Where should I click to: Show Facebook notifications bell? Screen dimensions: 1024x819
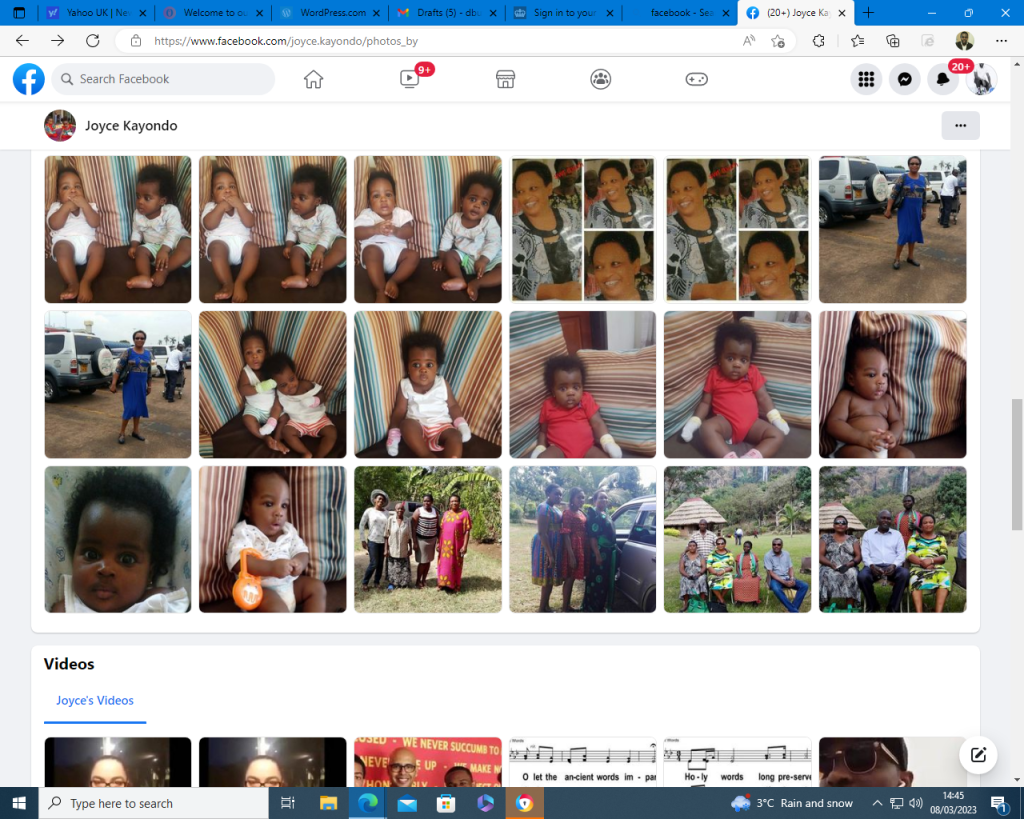942,79
